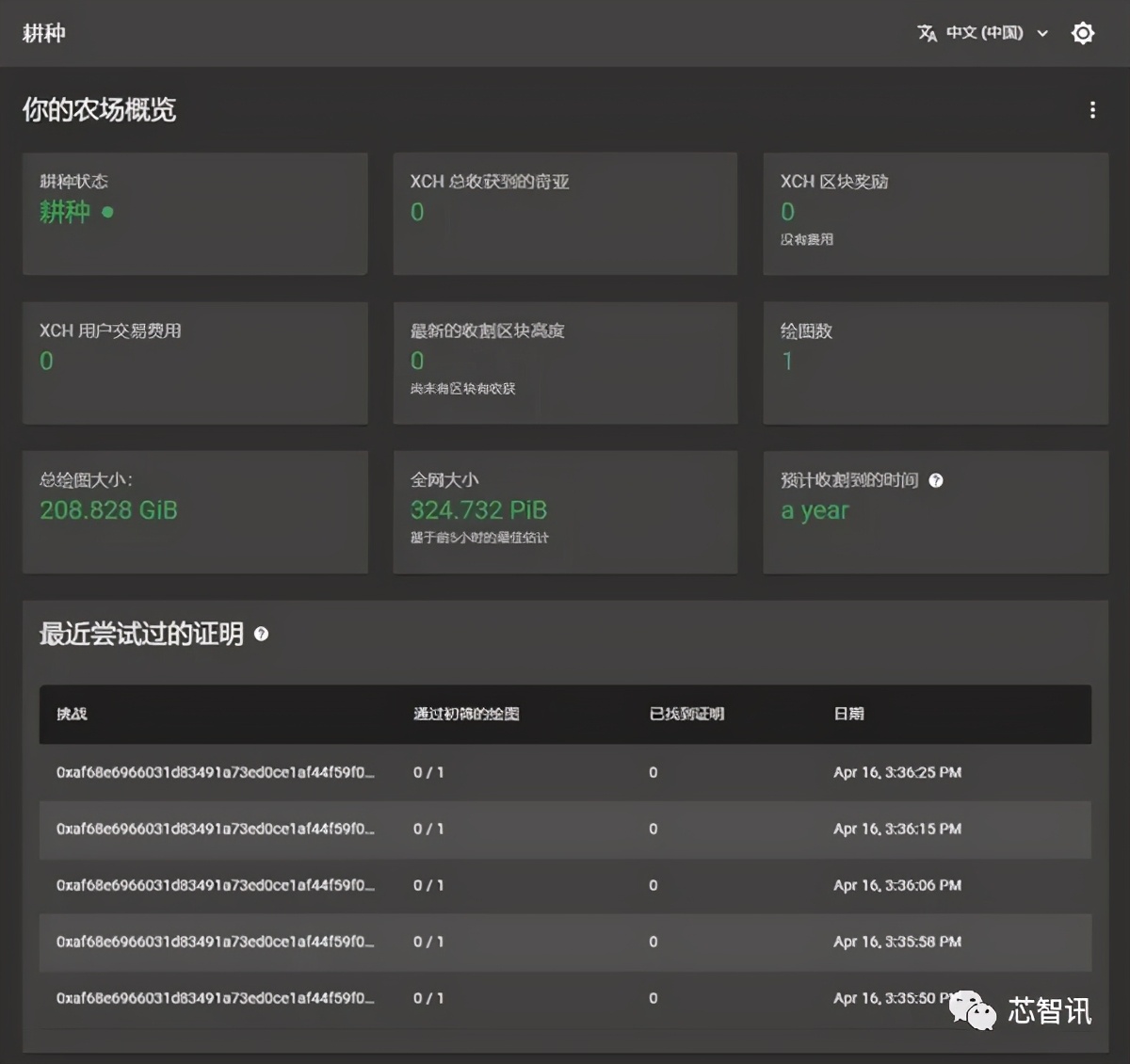Click the 208.828 GiB total plot size value
This screenshot has height=1064, width=1130.
[x=108, y=510]
